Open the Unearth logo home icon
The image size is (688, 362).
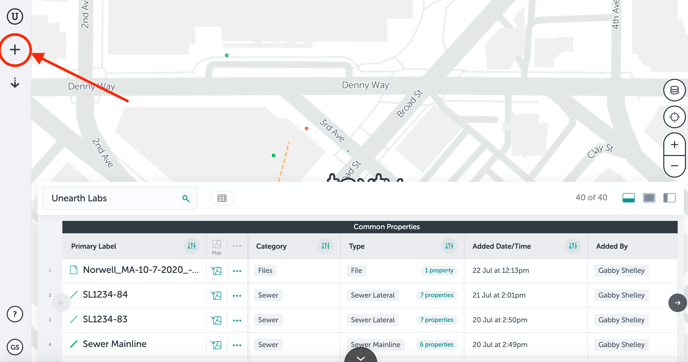click(15, 17)
